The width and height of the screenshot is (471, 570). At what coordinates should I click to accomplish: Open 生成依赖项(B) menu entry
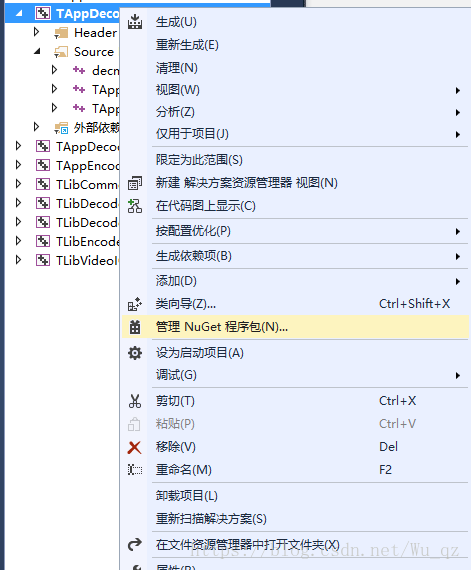[x=295, y=256]
